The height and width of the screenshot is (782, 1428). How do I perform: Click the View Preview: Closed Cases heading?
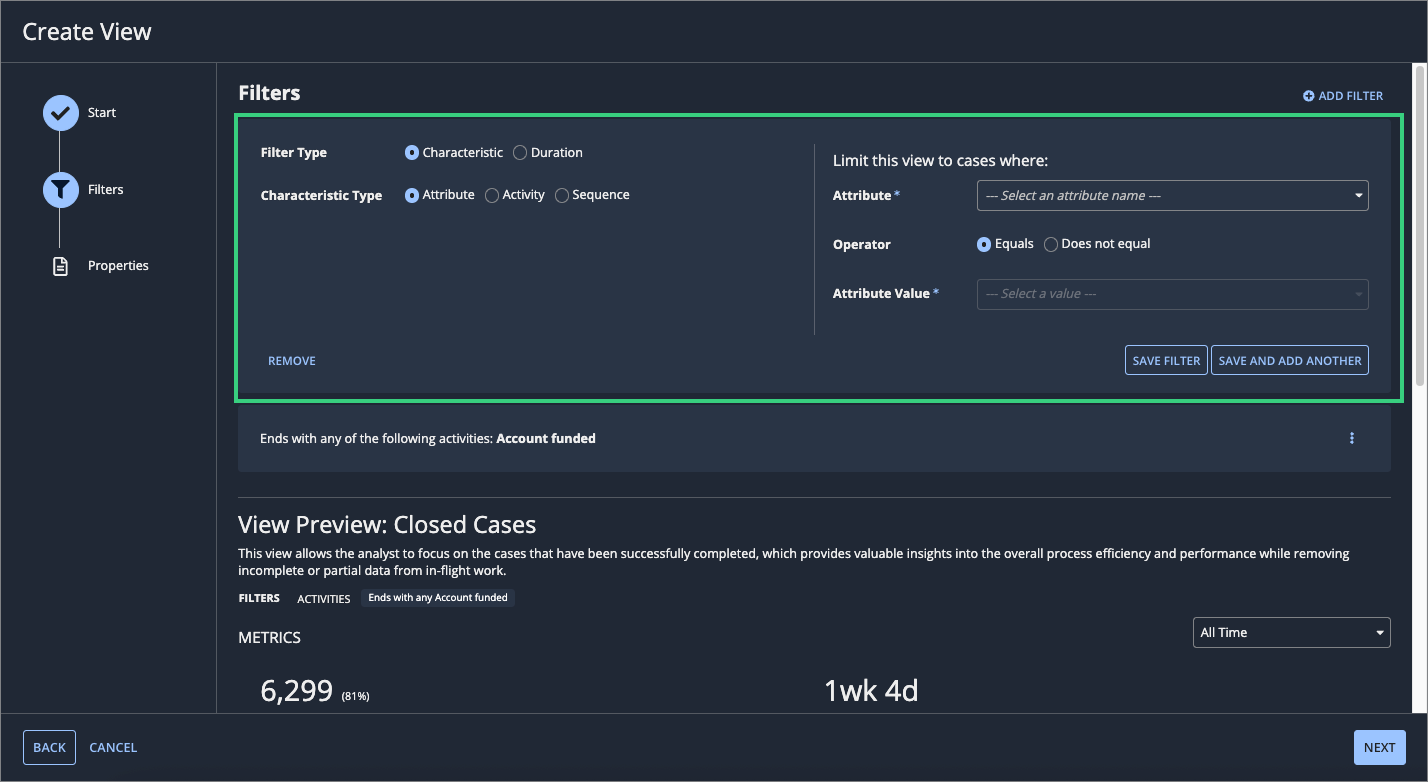pos(387,525)
